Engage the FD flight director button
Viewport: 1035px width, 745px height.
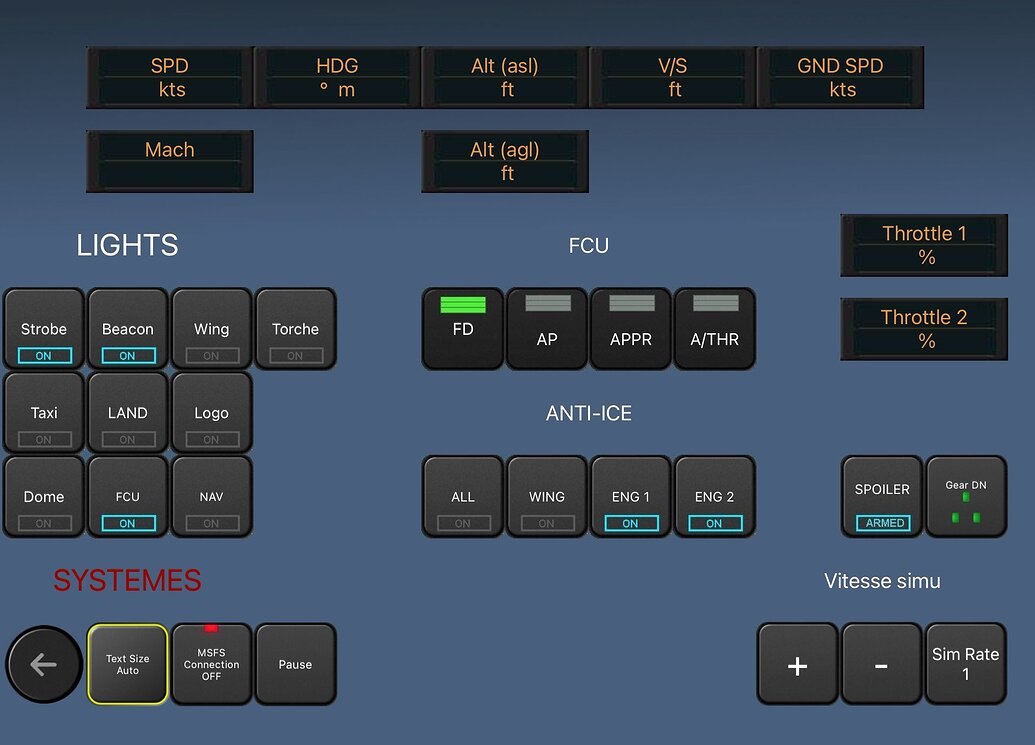point(462,329)
